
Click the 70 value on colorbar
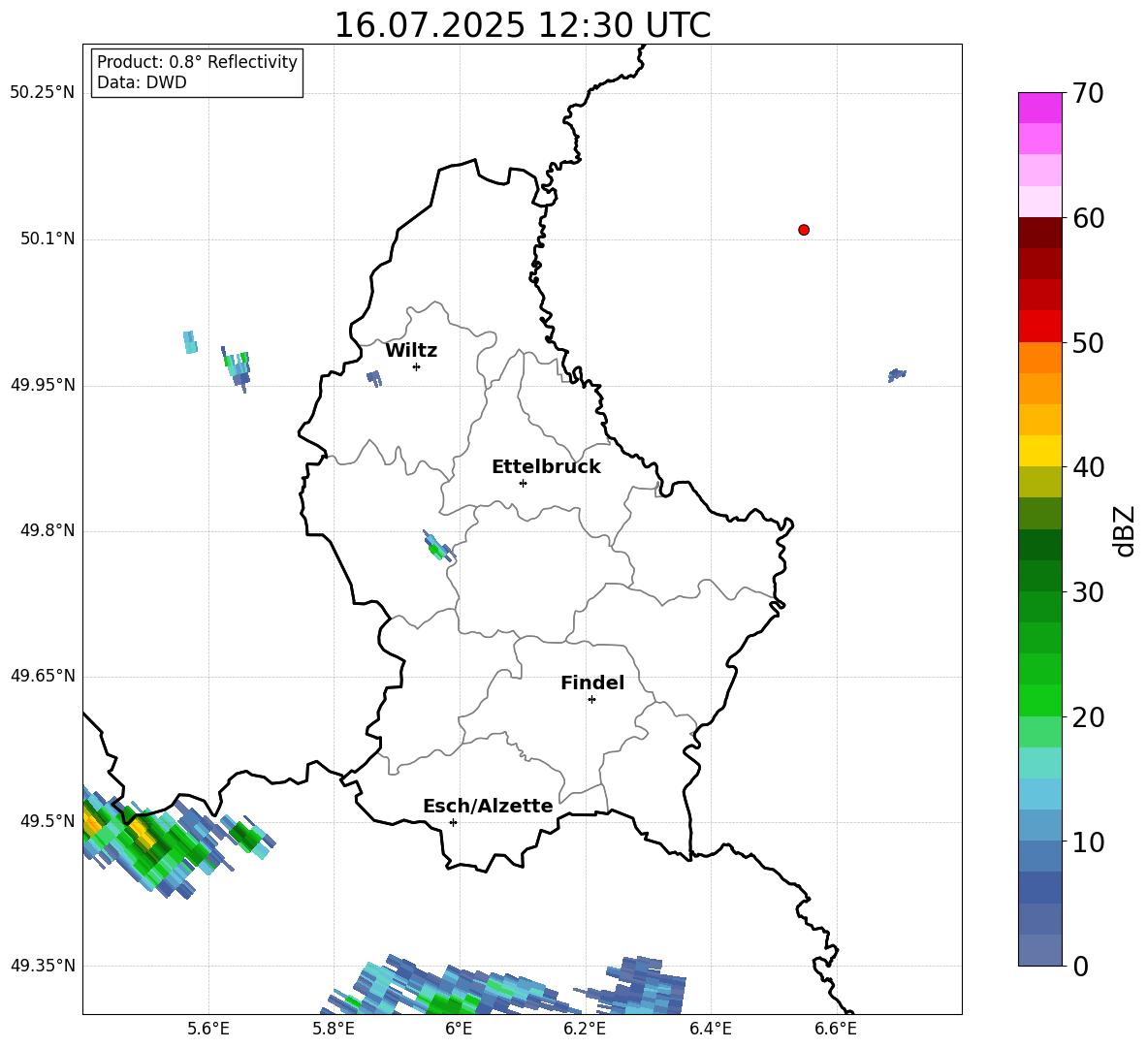tap(1088, 94)
